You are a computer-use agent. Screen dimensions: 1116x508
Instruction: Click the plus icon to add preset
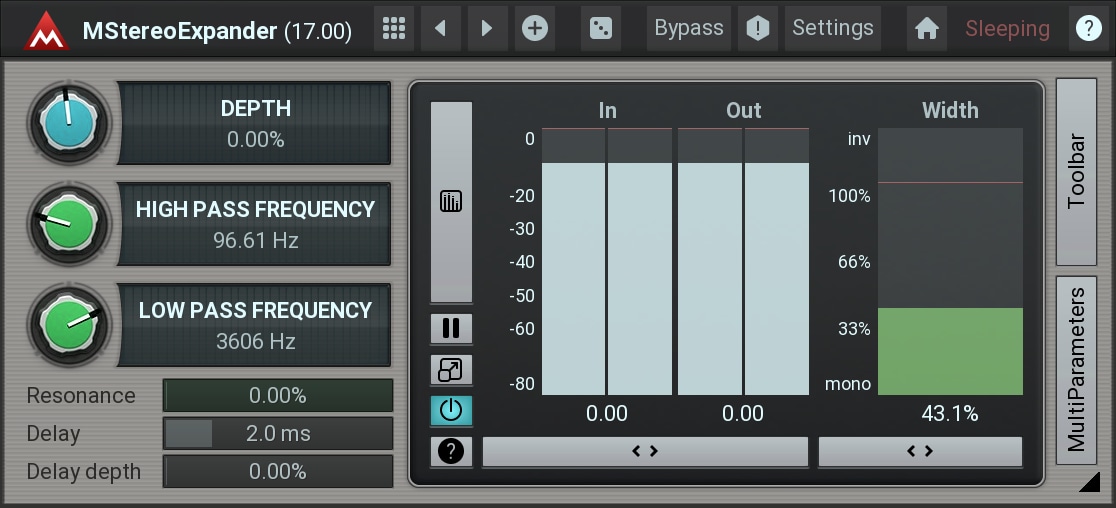pyautogui.click(x=535, y=28)
